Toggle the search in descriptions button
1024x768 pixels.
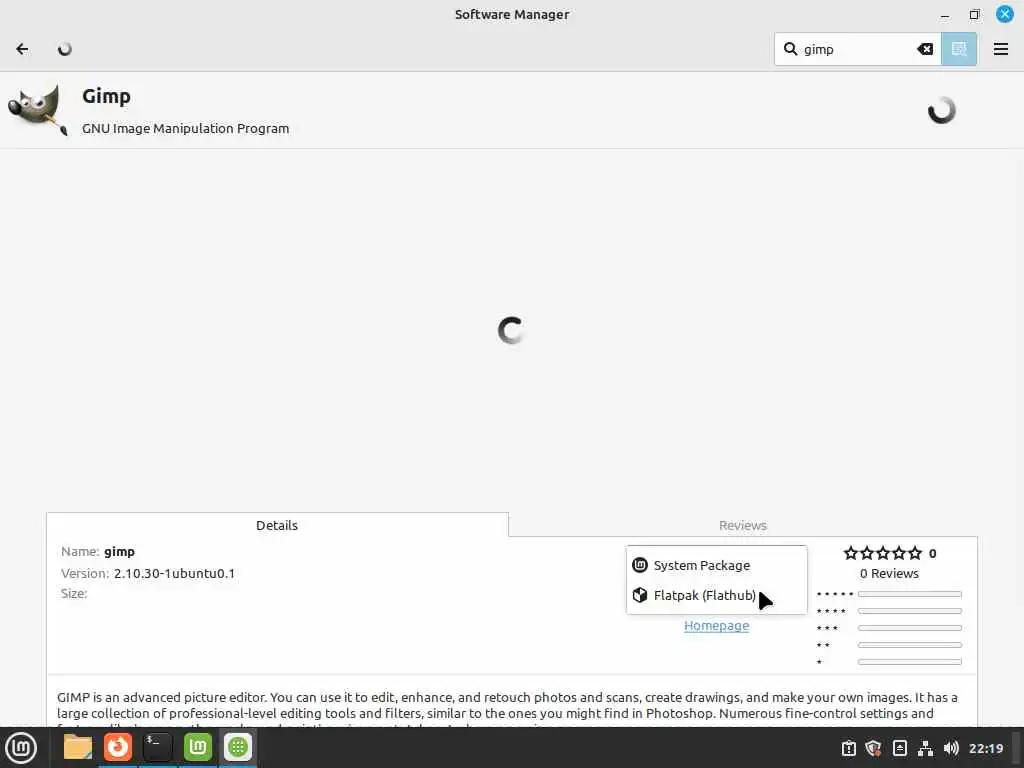point(959,49)
